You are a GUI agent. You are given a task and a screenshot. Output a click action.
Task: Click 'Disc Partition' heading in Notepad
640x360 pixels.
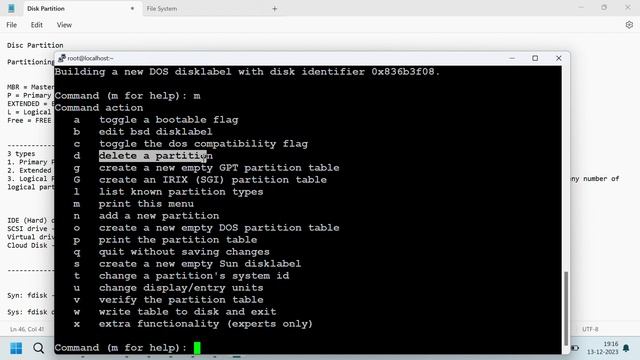(35, 45)
